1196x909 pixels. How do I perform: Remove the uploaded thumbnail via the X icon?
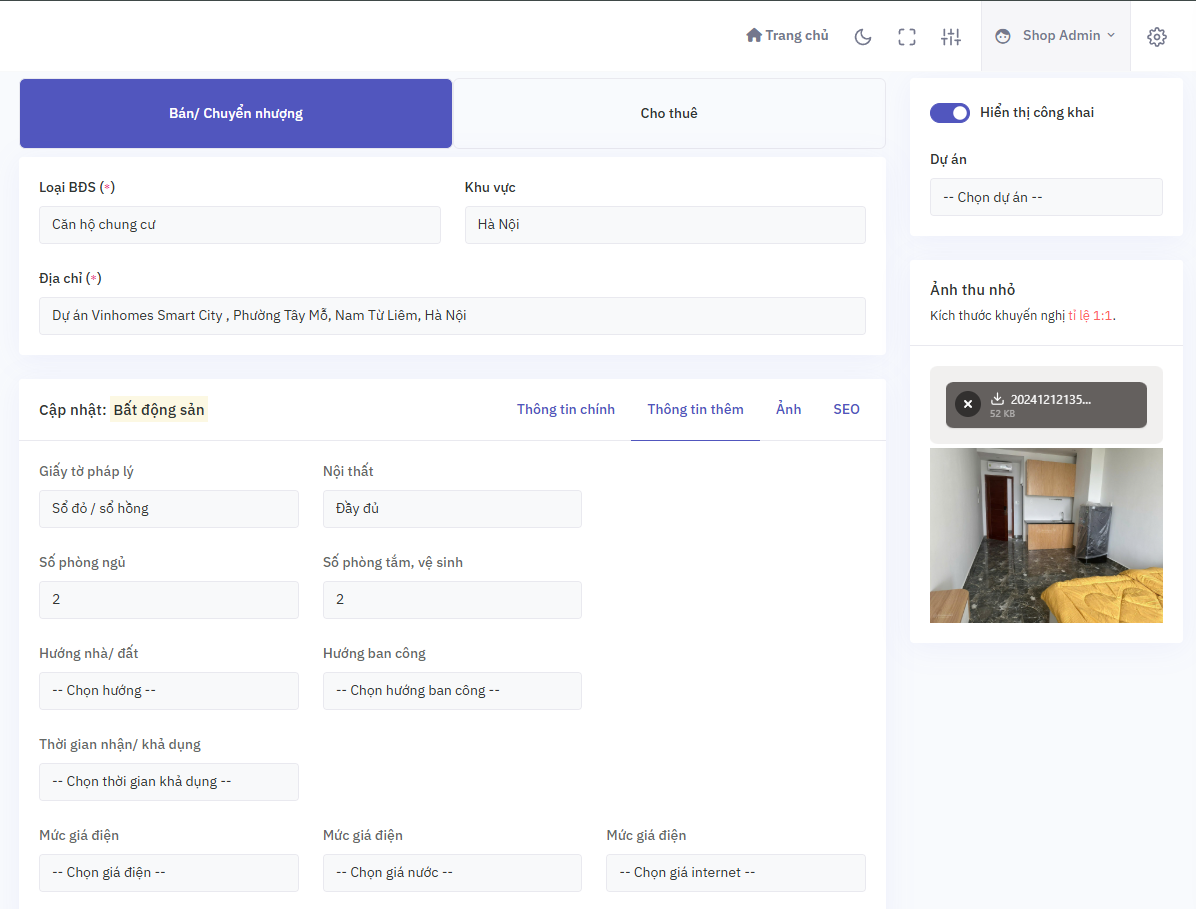[967, 403]
